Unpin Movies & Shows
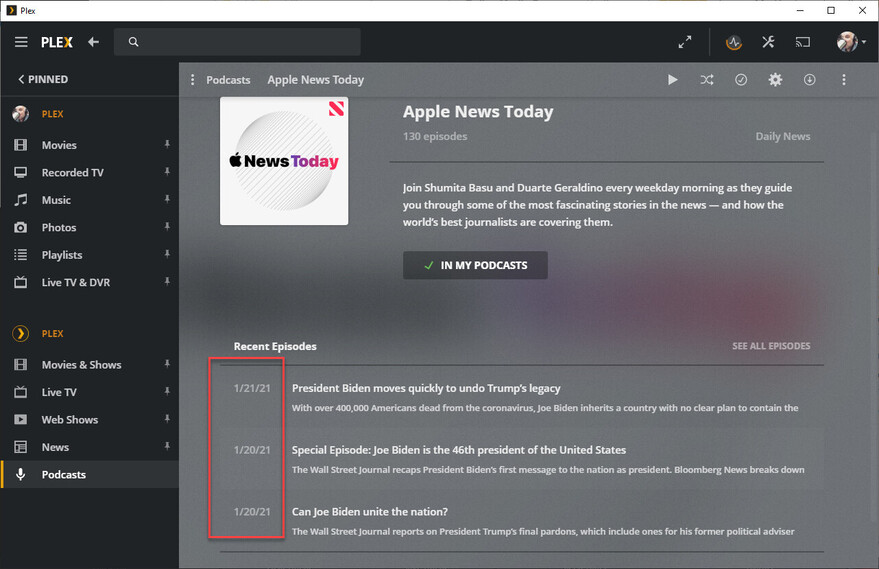The height and width of the screenshot is (569, 879). (x=167, y=364)
